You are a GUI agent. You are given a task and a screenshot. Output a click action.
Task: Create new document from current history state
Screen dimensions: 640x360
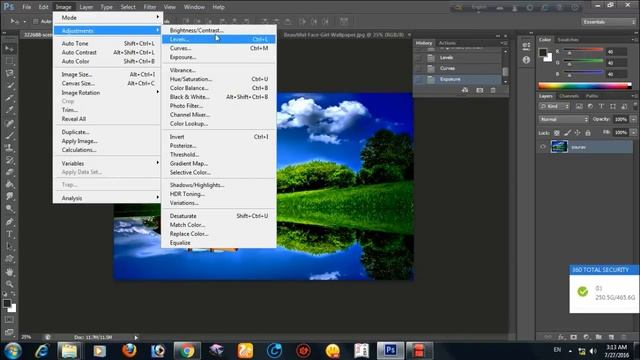pos(465,90)
